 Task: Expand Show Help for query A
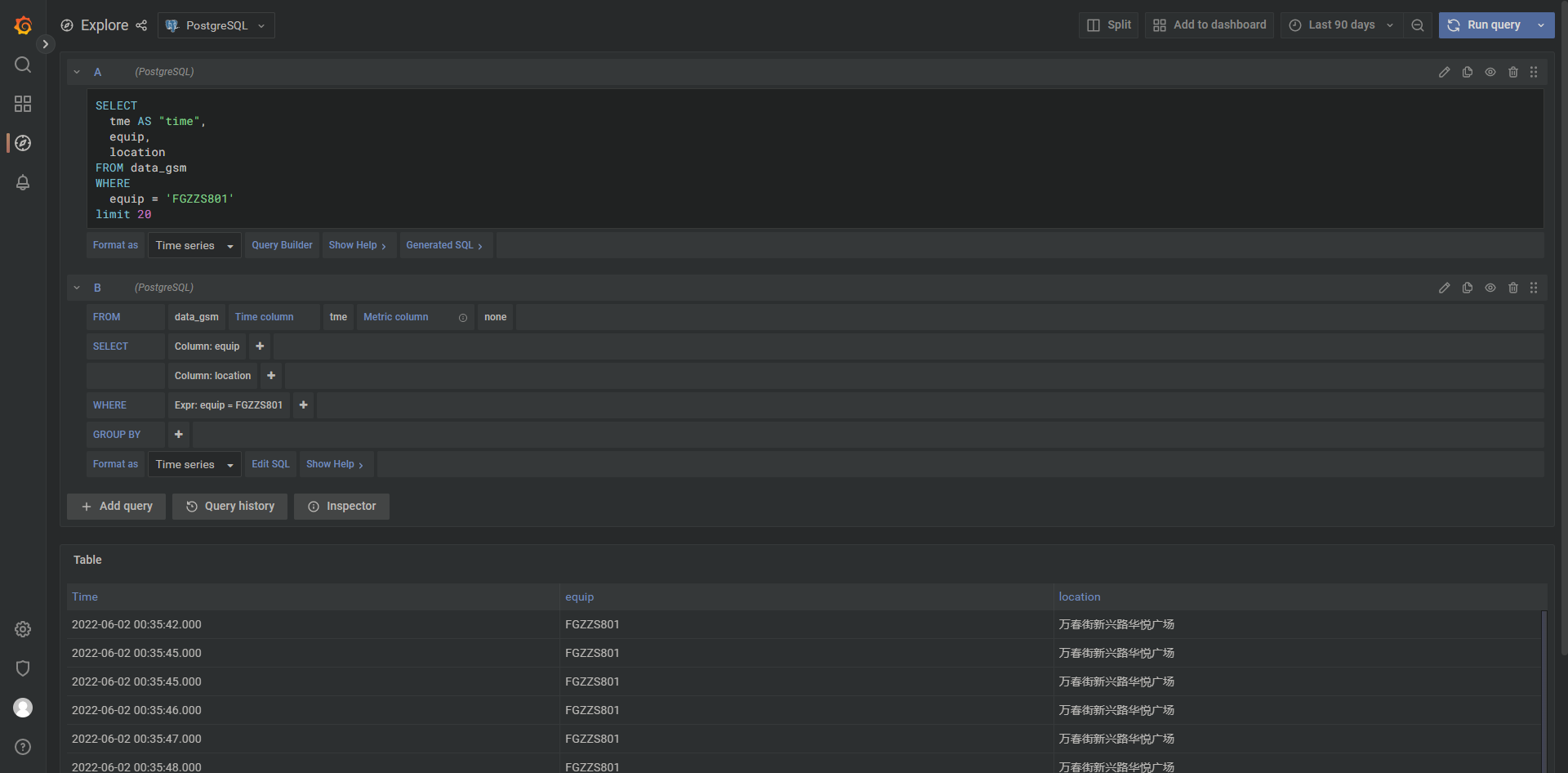point(358,245)
